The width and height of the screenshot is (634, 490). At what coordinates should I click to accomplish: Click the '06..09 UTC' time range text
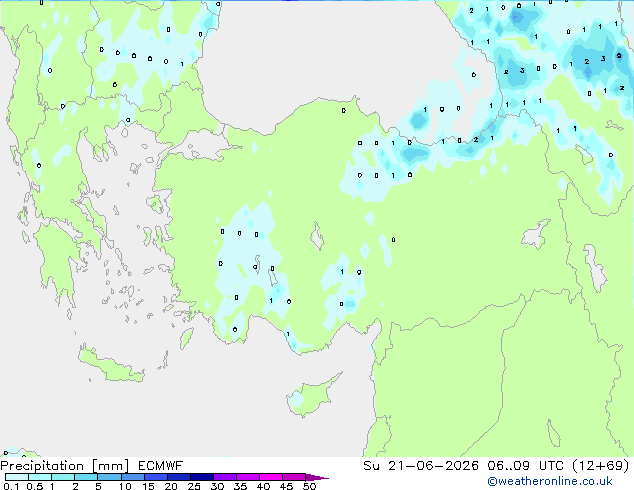tap(525, 466)
